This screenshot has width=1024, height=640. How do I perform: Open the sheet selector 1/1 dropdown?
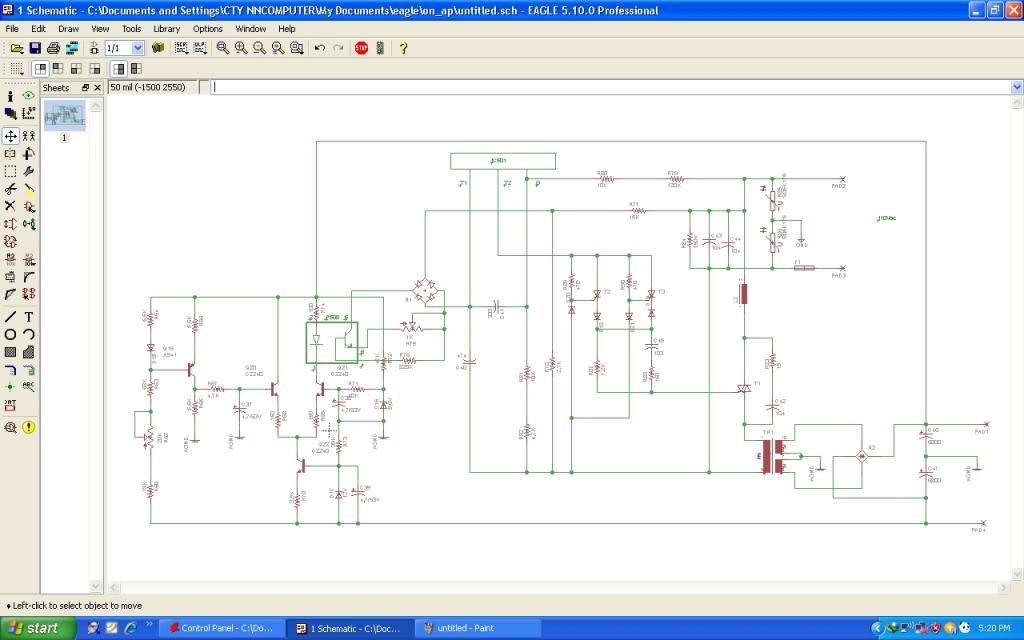click(138, 48)
